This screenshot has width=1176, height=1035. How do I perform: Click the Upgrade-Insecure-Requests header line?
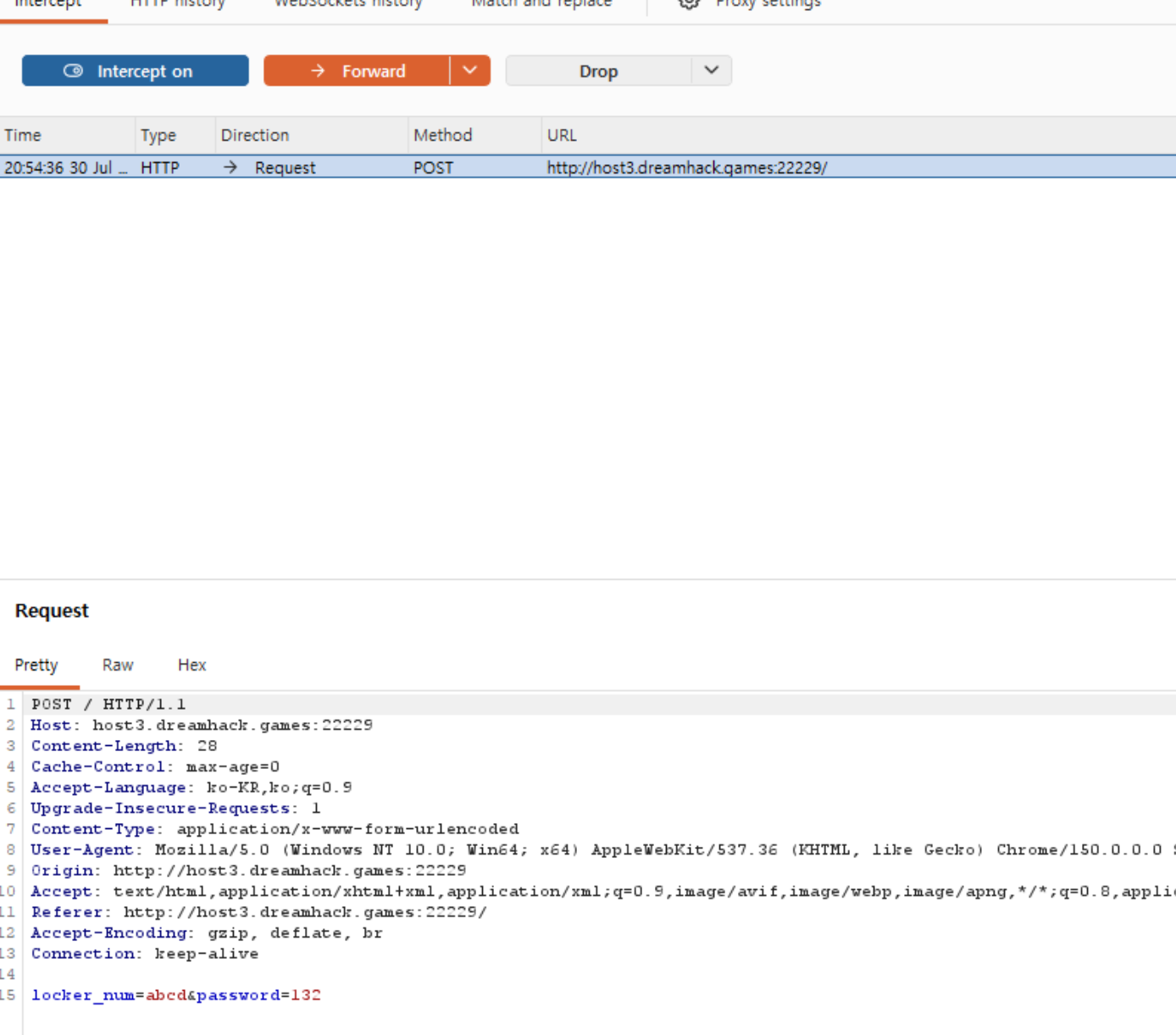pyautogui.click(x=175, y=809)
